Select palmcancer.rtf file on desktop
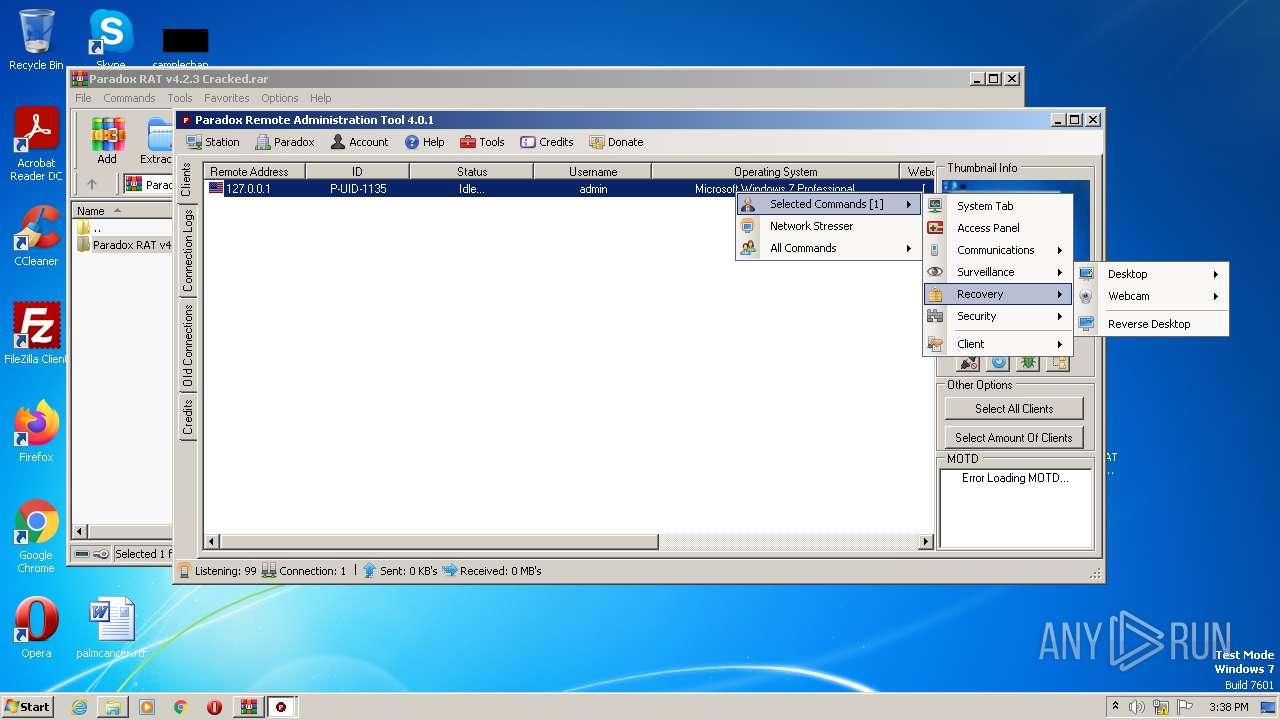Screen dimensions: 1280x720 point(111,628)
